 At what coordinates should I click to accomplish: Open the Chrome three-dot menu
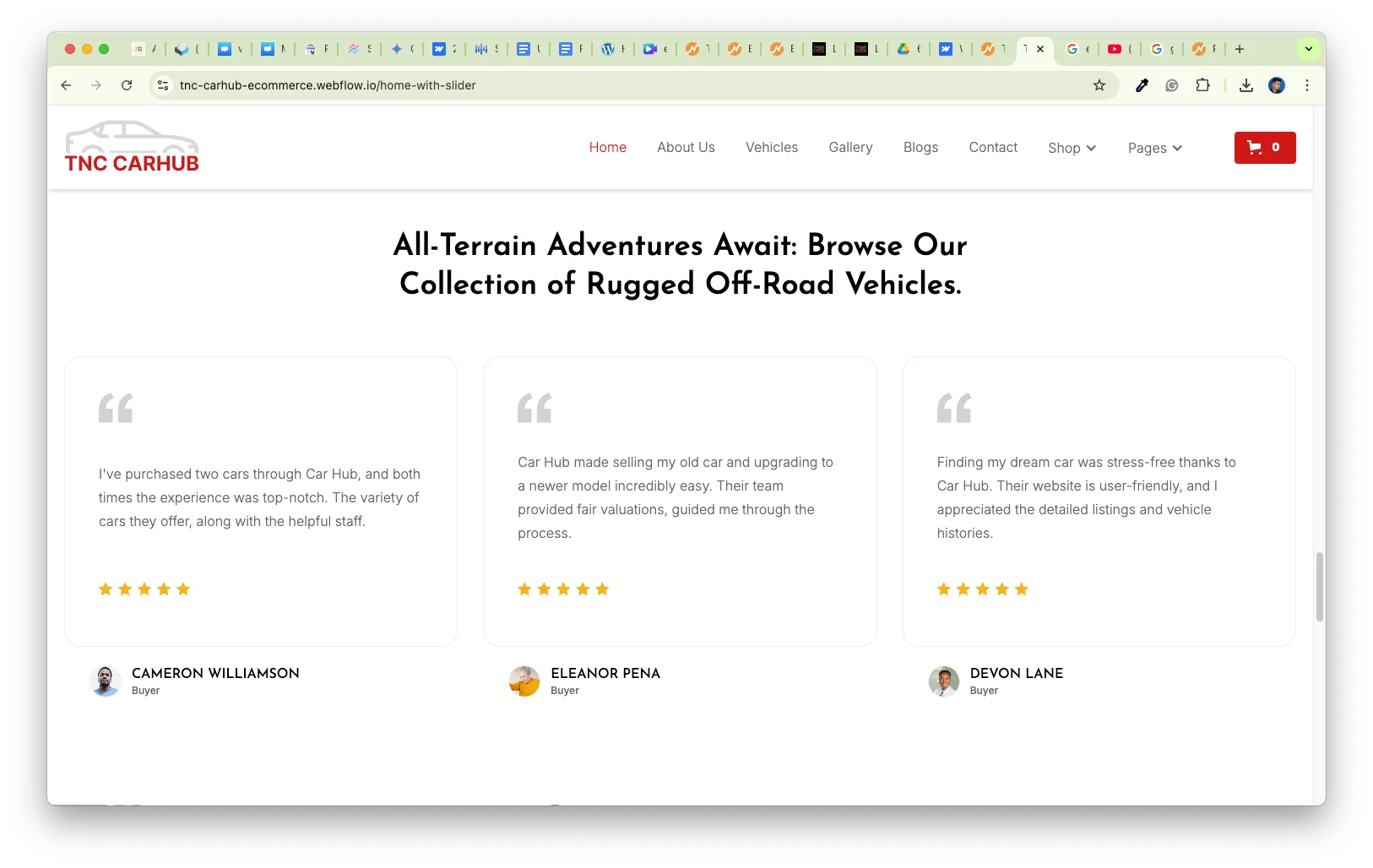pos(1306,85)
